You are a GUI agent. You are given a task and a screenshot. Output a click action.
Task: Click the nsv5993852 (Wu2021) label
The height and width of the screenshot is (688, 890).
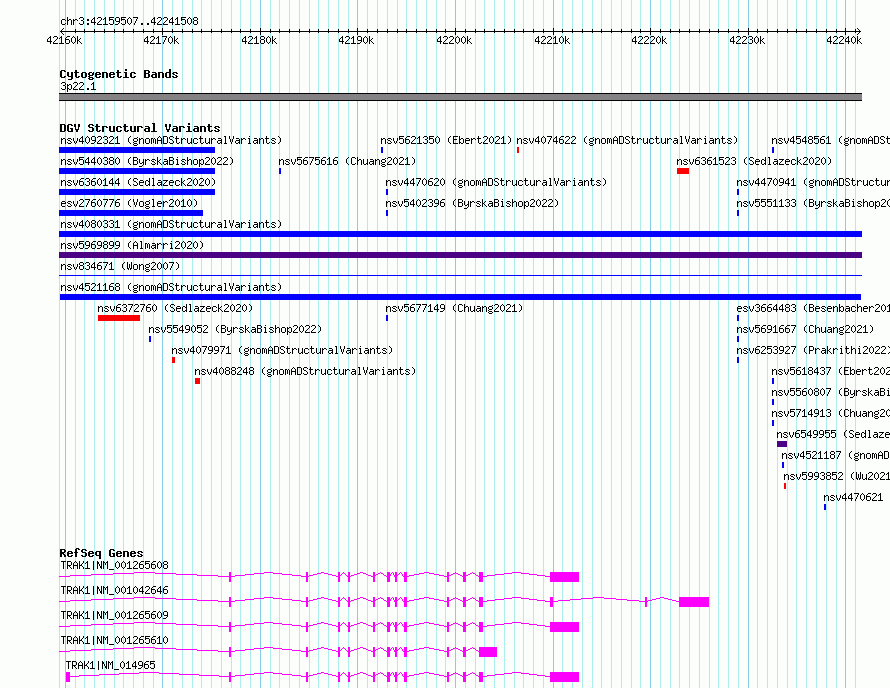click(x=837, y=476)
